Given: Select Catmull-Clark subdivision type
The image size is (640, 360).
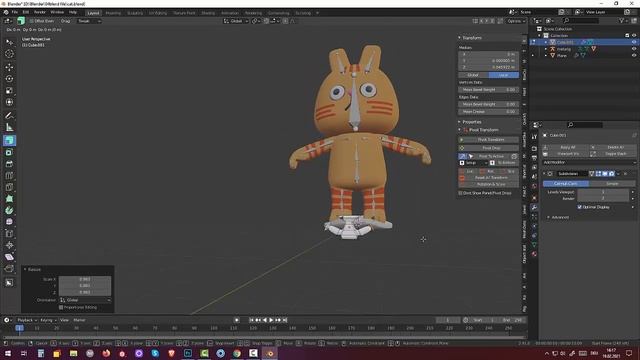Looking at the screenshot, I should pos(566,184).
